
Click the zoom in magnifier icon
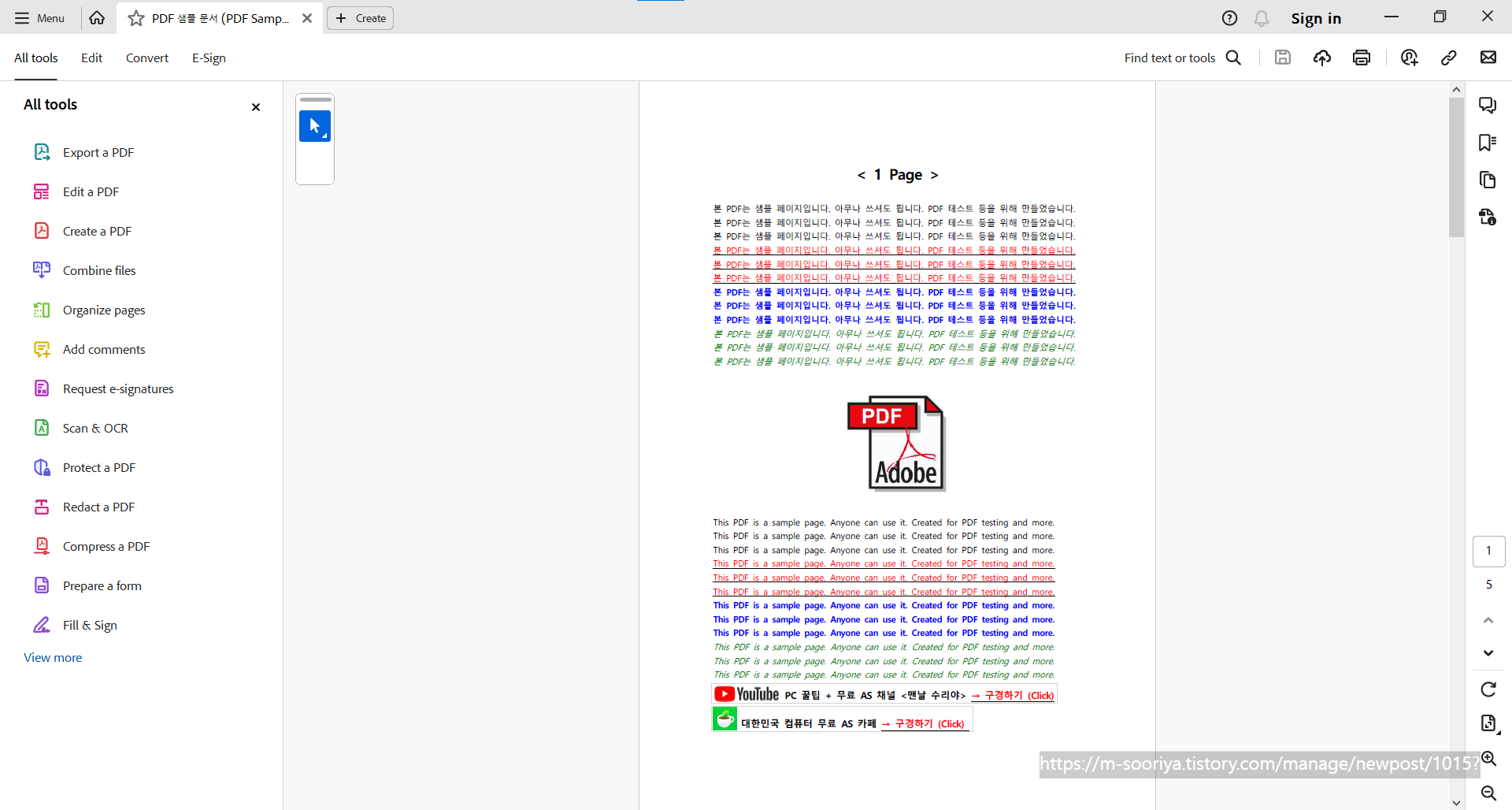click(1488, 759)
